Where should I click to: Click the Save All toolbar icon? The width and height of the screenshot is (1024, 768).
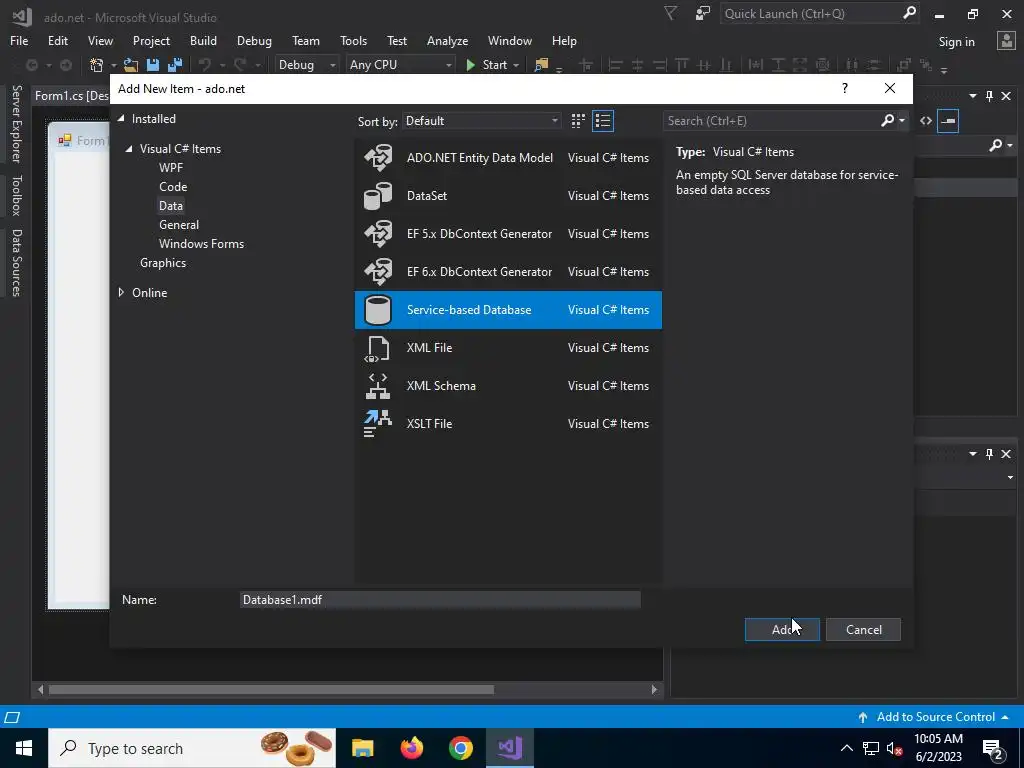(x=175, y=65)
